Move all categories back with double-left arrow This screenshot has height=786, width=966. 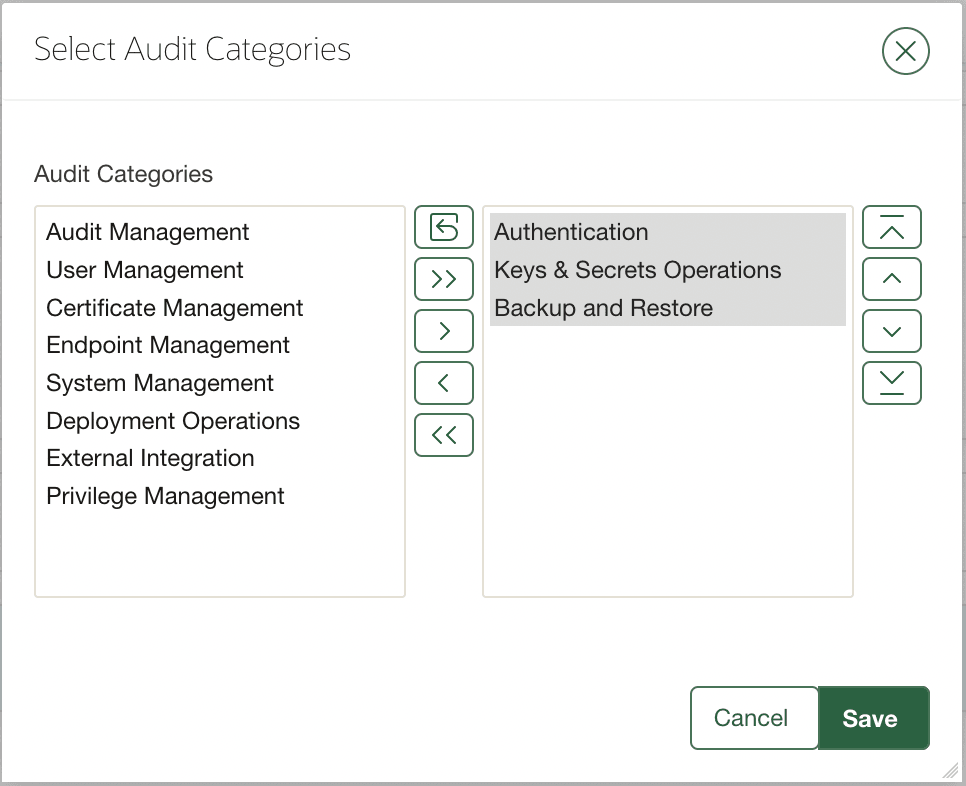point(444,435)
